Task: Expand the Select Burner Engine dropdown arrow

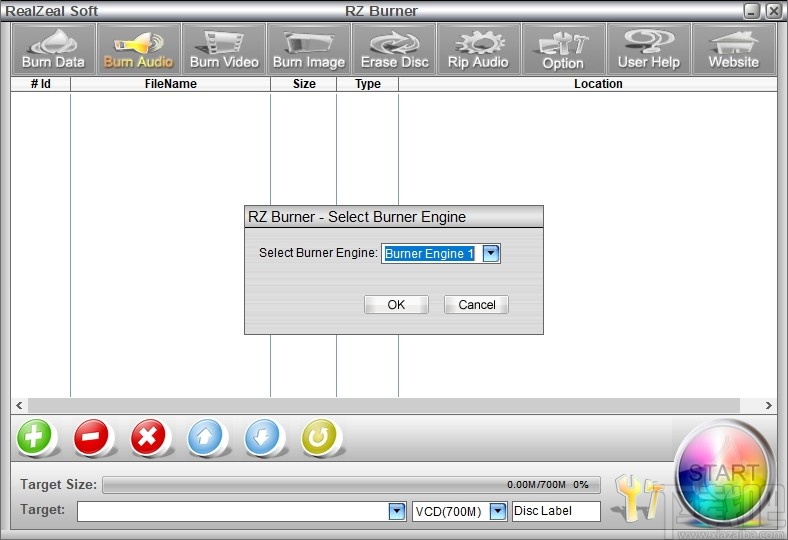Action: click(490, 253)
